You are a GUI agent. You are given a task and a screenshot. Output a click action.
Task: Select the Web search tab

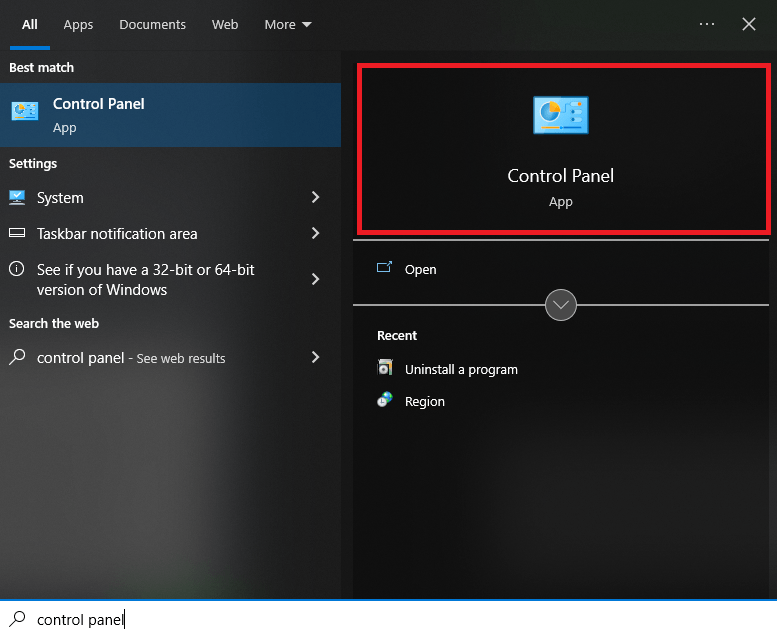(225, 25)
